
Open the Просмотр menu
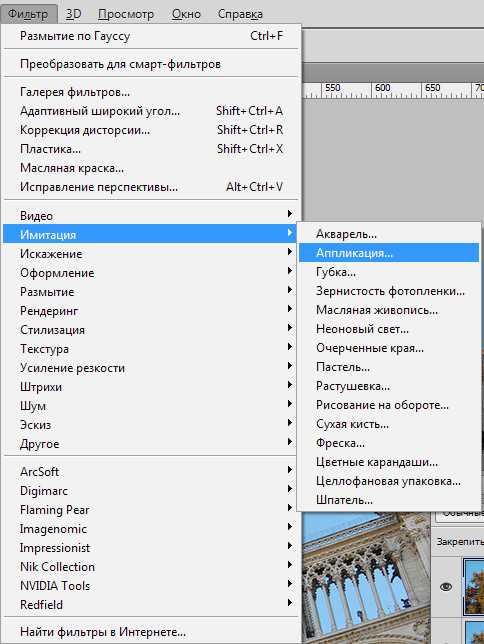pos(126,14)
